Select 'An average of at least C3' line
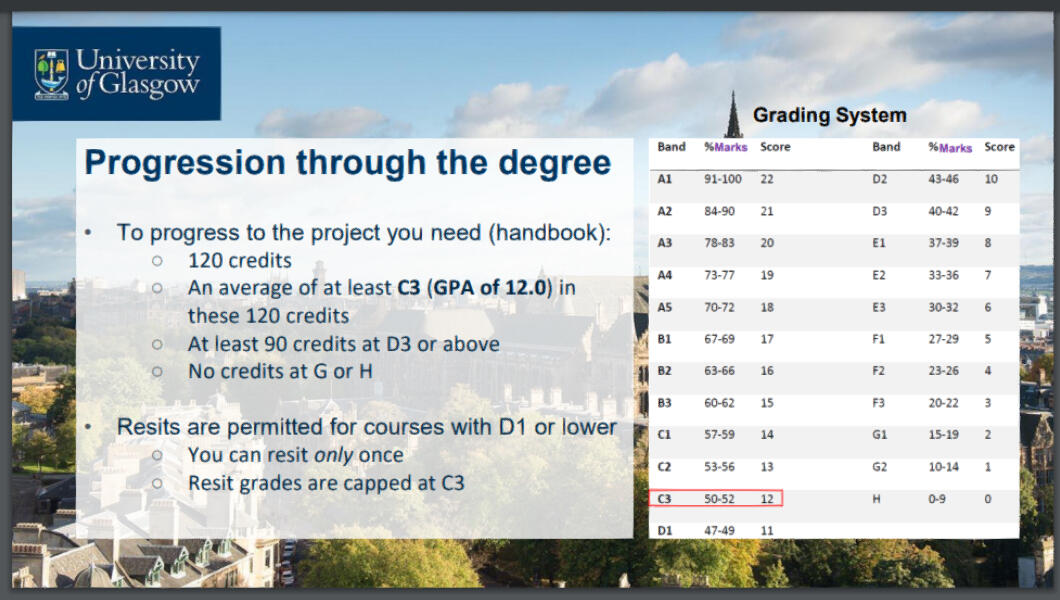This screenshot has width=1060, height=600. [382, 288]
